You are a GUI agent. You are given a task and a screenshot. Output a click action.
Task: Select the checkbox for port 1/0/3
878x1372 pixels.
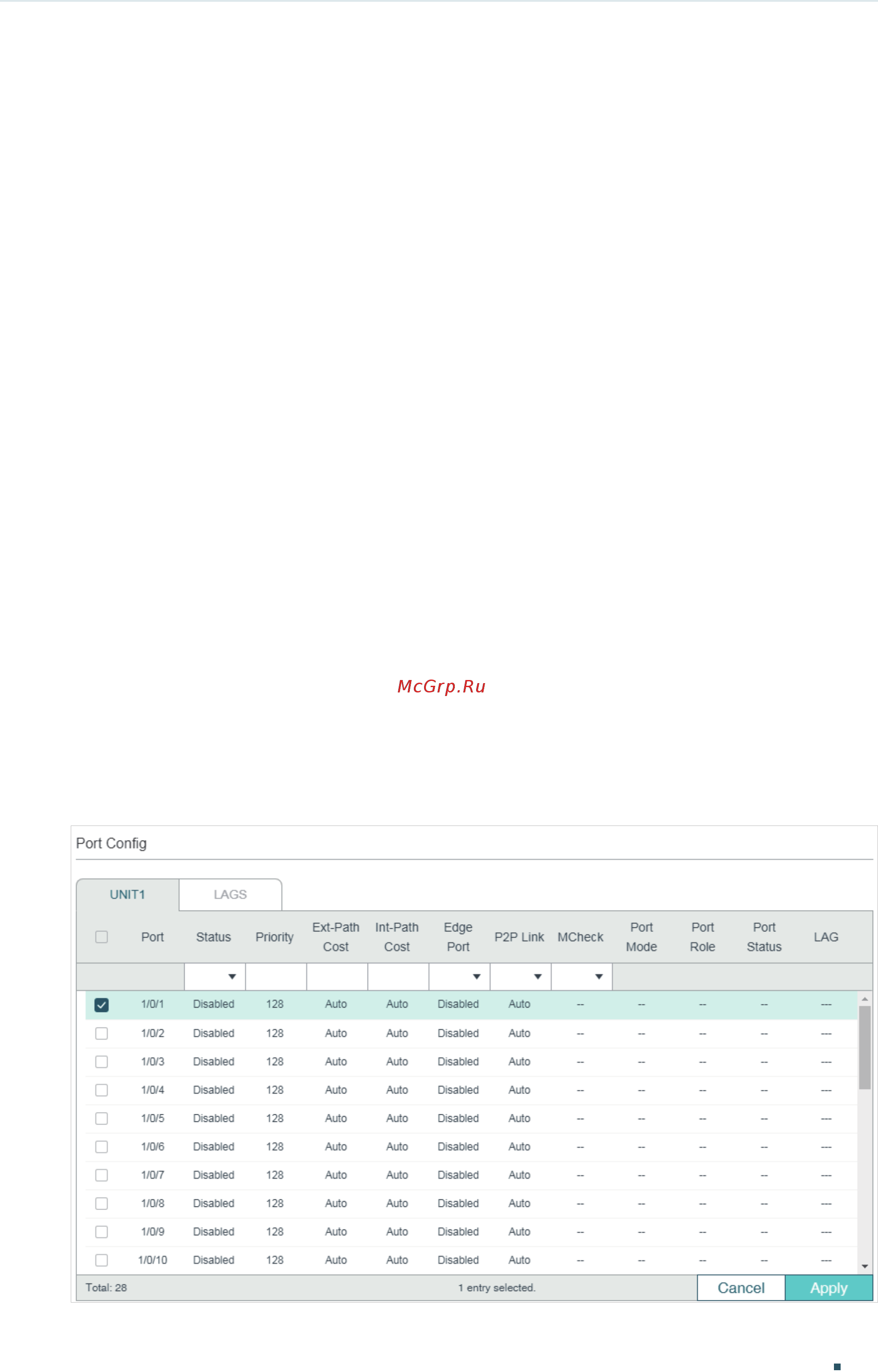(101, 1062)
